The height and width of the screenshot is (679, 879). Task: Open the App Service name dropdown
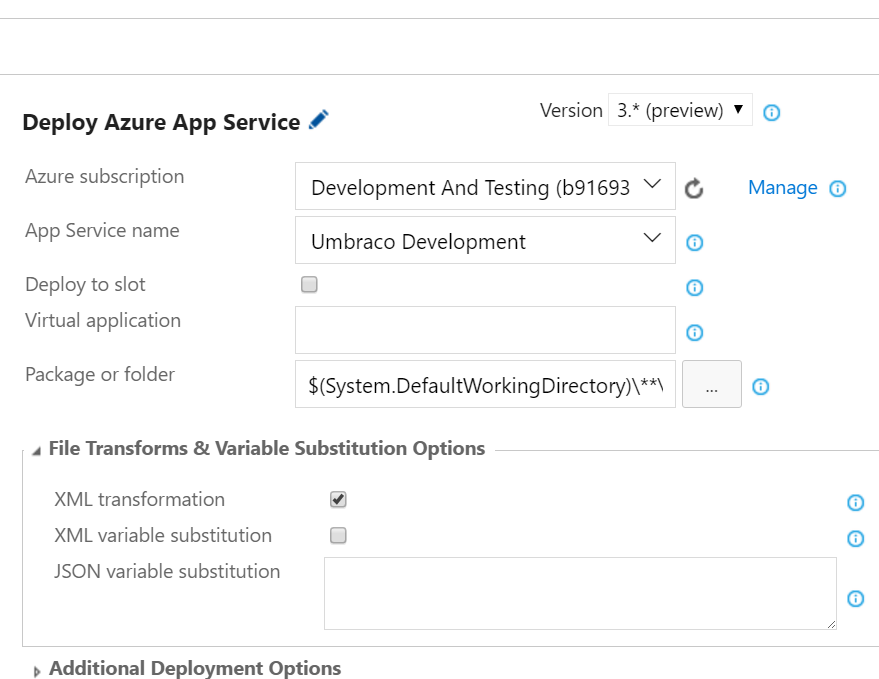(485, 241)
